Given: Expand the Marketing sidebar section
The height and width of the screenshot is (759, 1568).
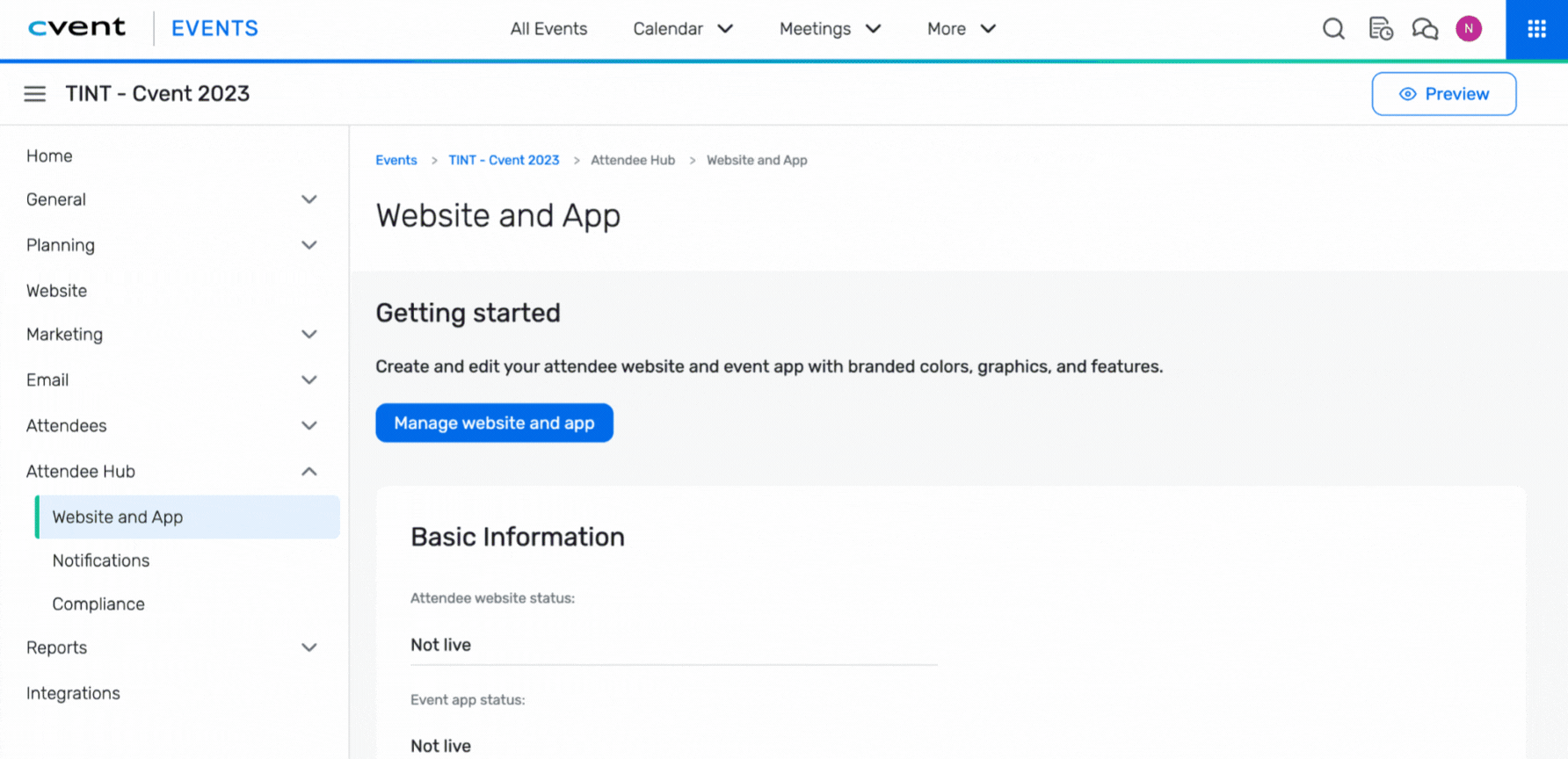Looking at the screenshot, I should click(172, 335).
